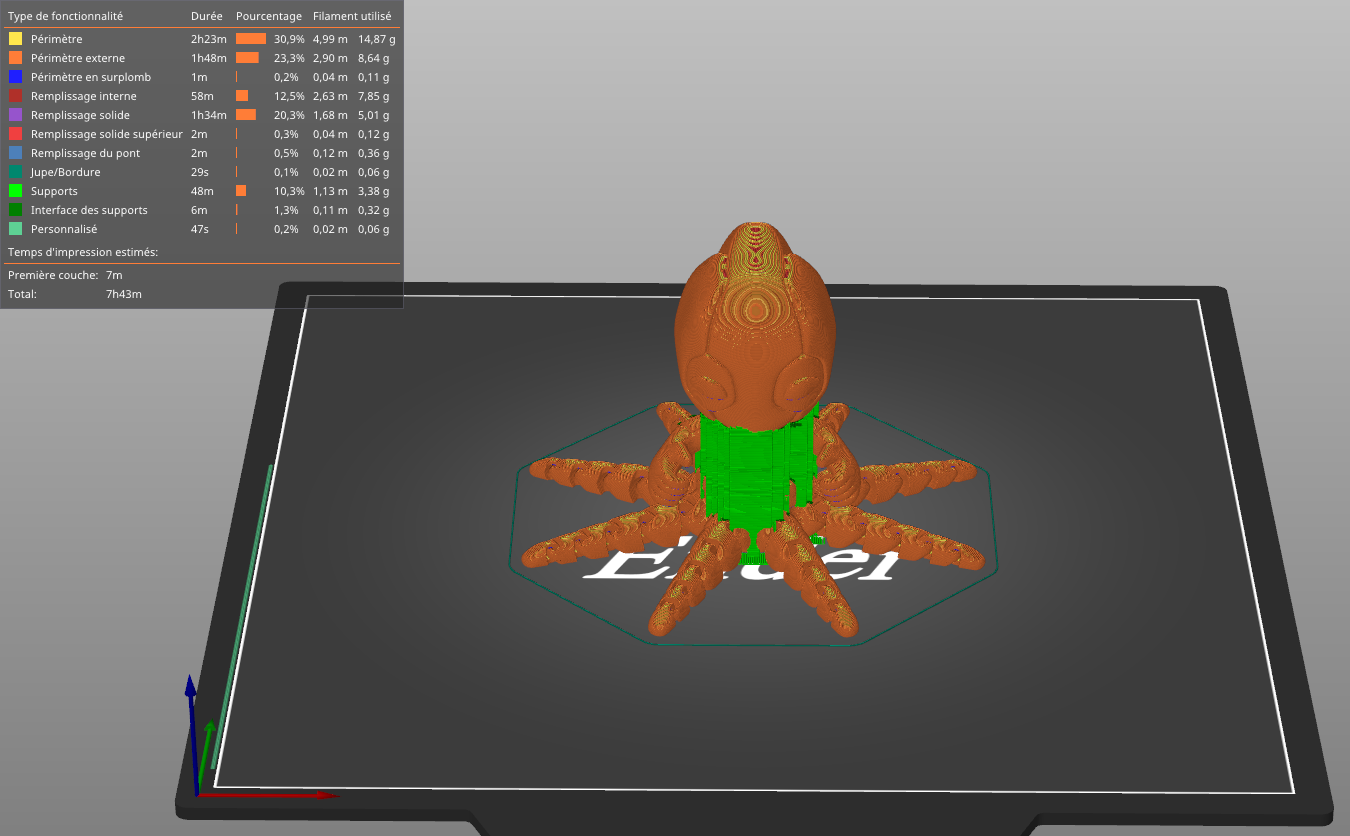The image size is (1350, 836).
Task: Click the purple Remplissage solide swatch
Action: (15, 115)
